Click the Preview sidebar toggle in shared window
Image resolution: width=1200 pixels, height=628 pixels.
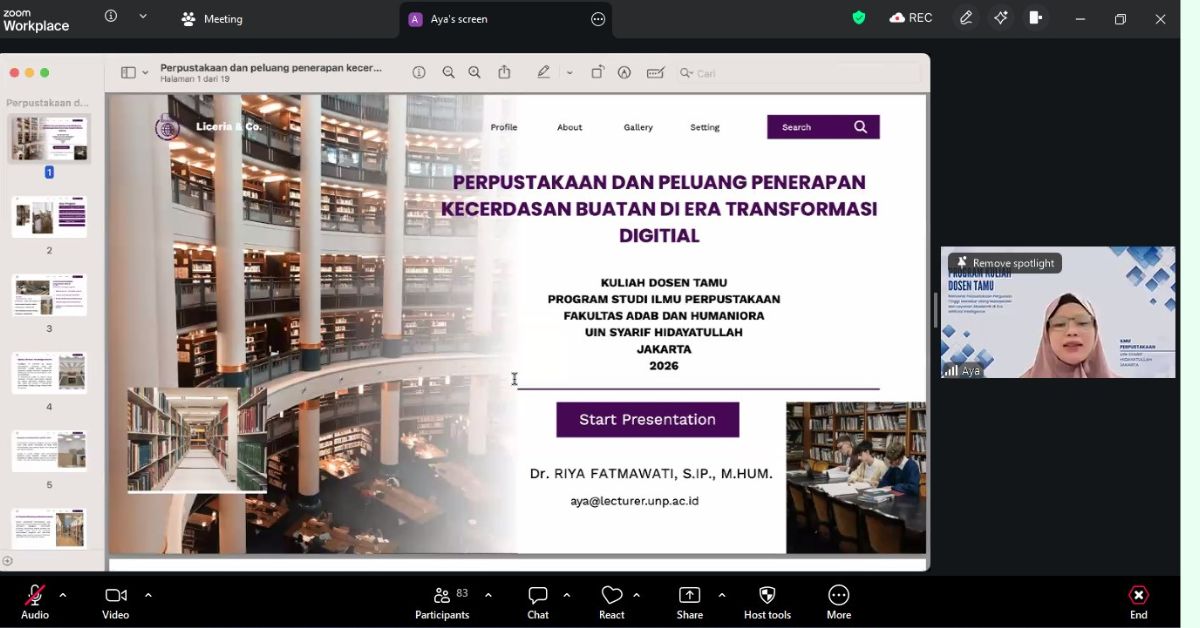(x=128, y=73)
